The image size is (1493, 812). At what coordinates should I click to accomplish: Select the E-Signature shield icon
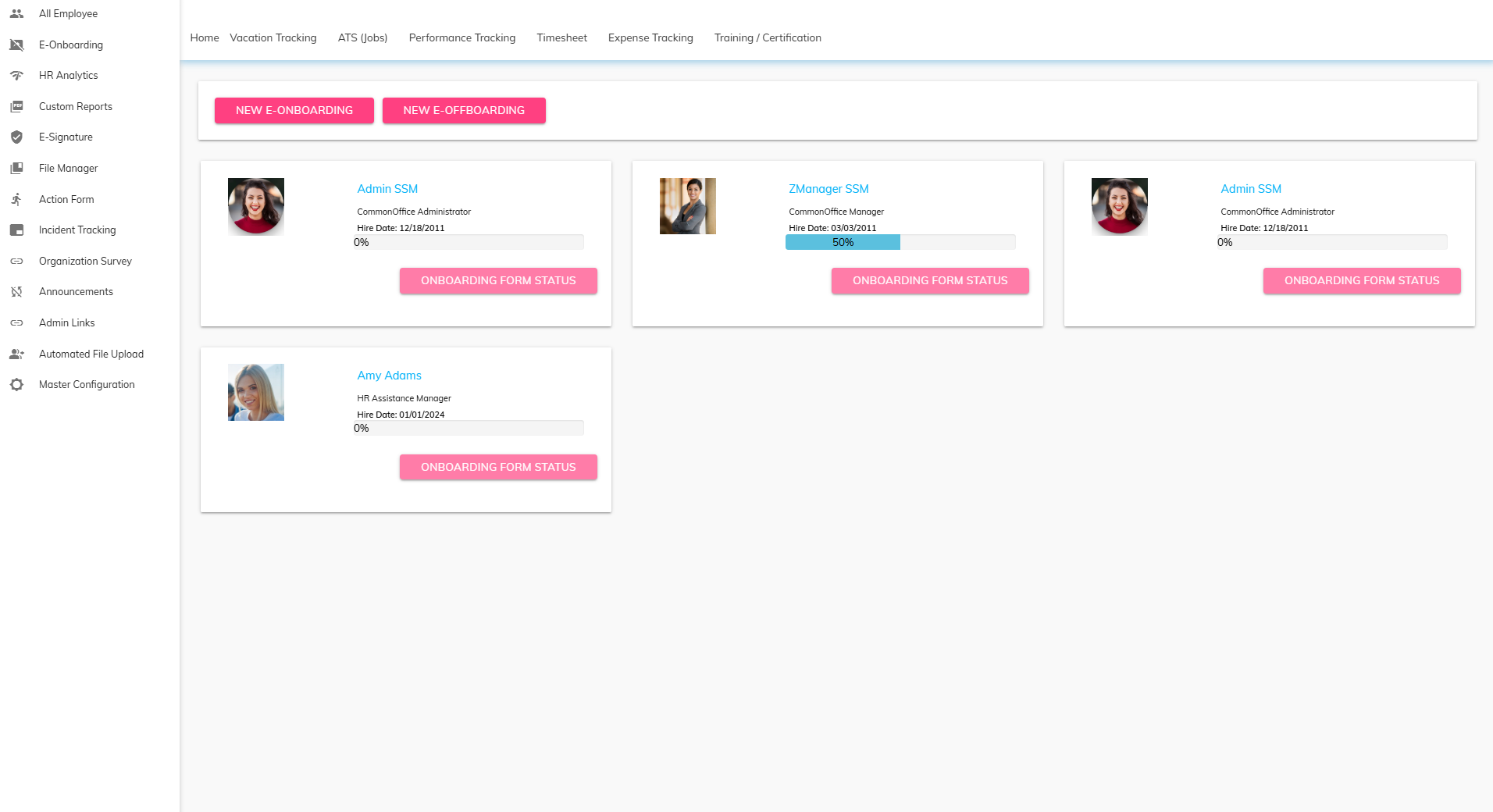[x=16, y=137]
